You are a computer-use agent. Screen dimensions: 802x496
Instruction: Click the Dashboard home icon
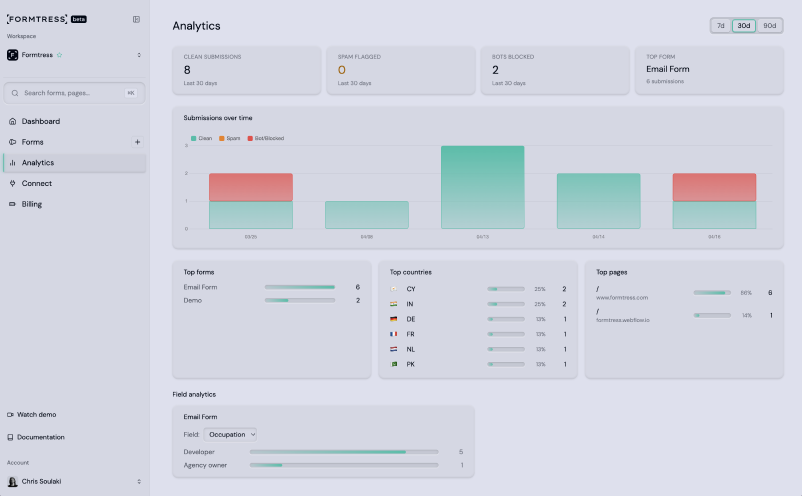tap(12, 121)
